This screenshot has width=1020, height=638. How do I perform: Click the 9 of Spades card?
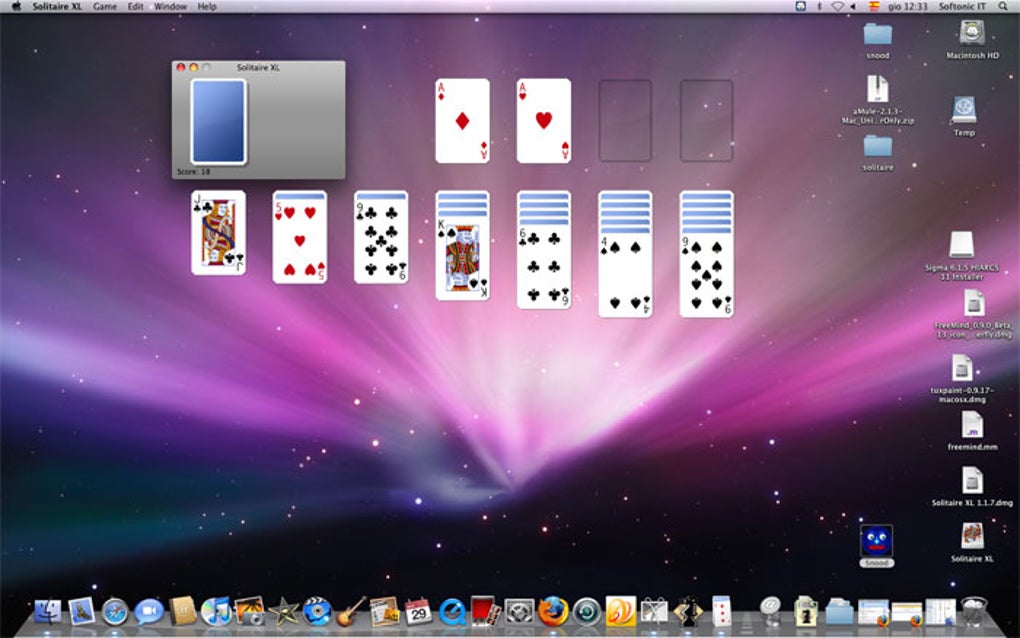pyautogui.click(x=706, y=275)
